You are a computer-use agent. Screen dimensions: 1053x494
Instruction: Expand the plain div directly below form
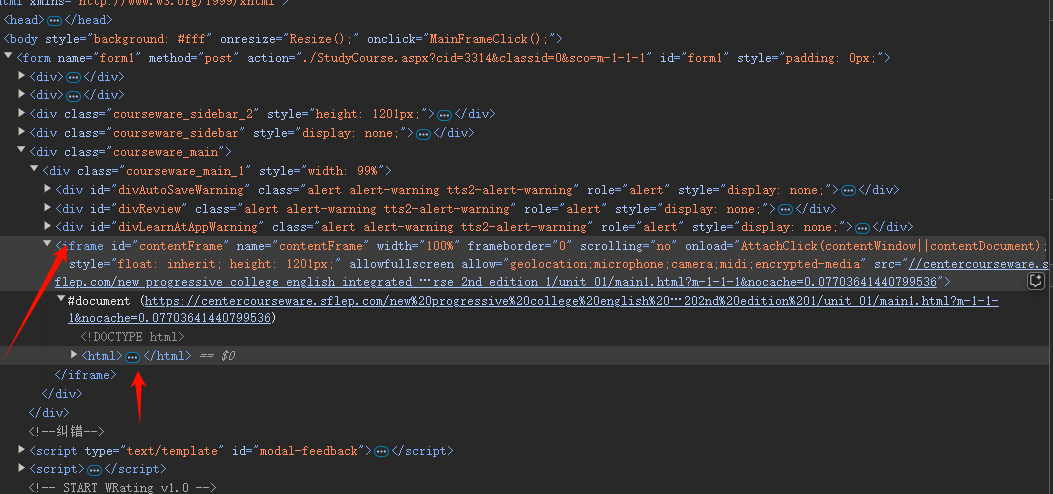(21, 75)
